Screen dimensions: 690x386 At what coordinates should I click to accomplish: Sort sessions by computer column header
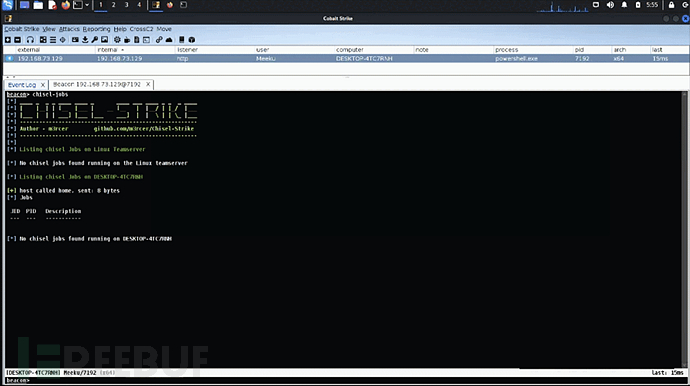(x=374, y=50)
